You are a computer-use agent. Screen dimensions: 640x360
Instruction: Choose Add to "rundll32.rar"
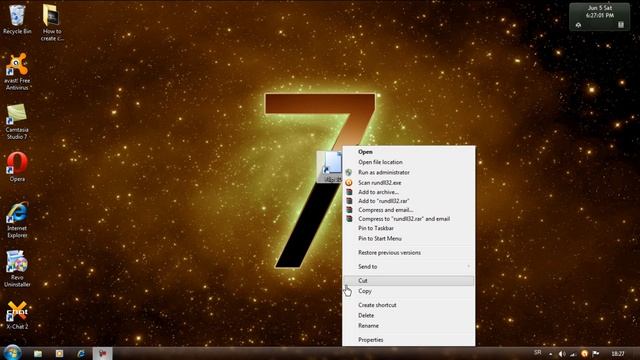coord(409,201)
